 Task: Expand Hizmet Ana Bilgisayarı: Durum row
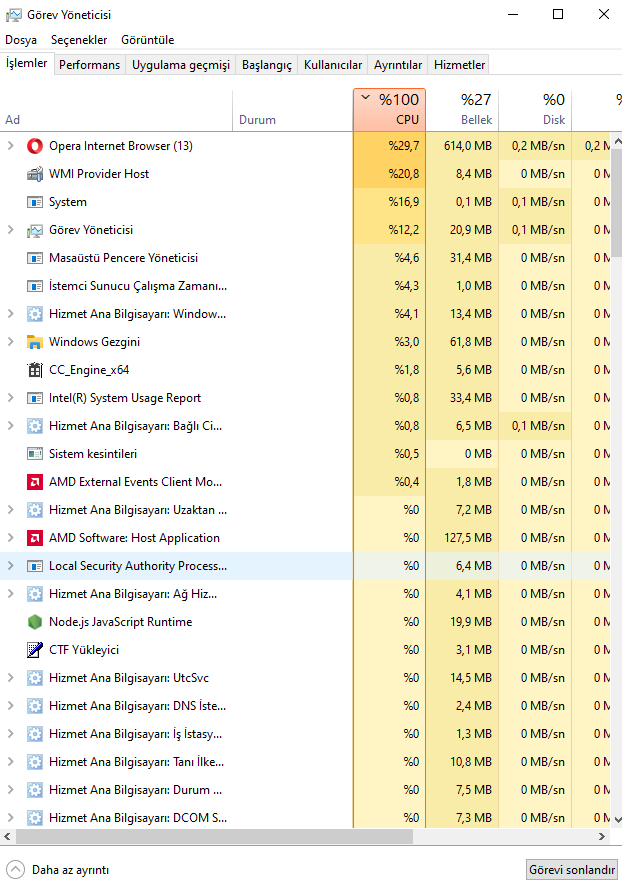pyautogui.click(x=10, y=790)
